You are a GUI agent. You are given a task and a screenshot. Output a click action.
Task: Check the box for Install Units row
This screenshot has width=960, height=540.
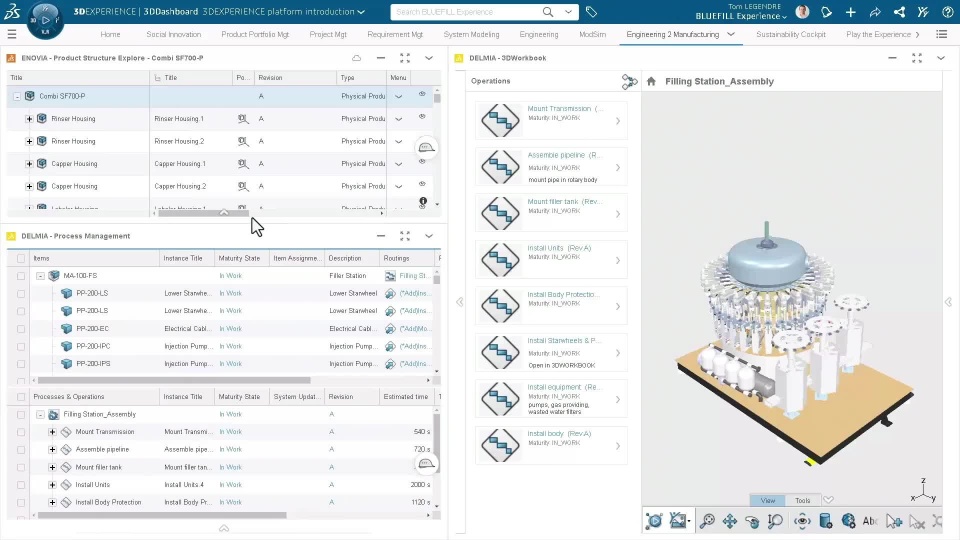[21, 485]
